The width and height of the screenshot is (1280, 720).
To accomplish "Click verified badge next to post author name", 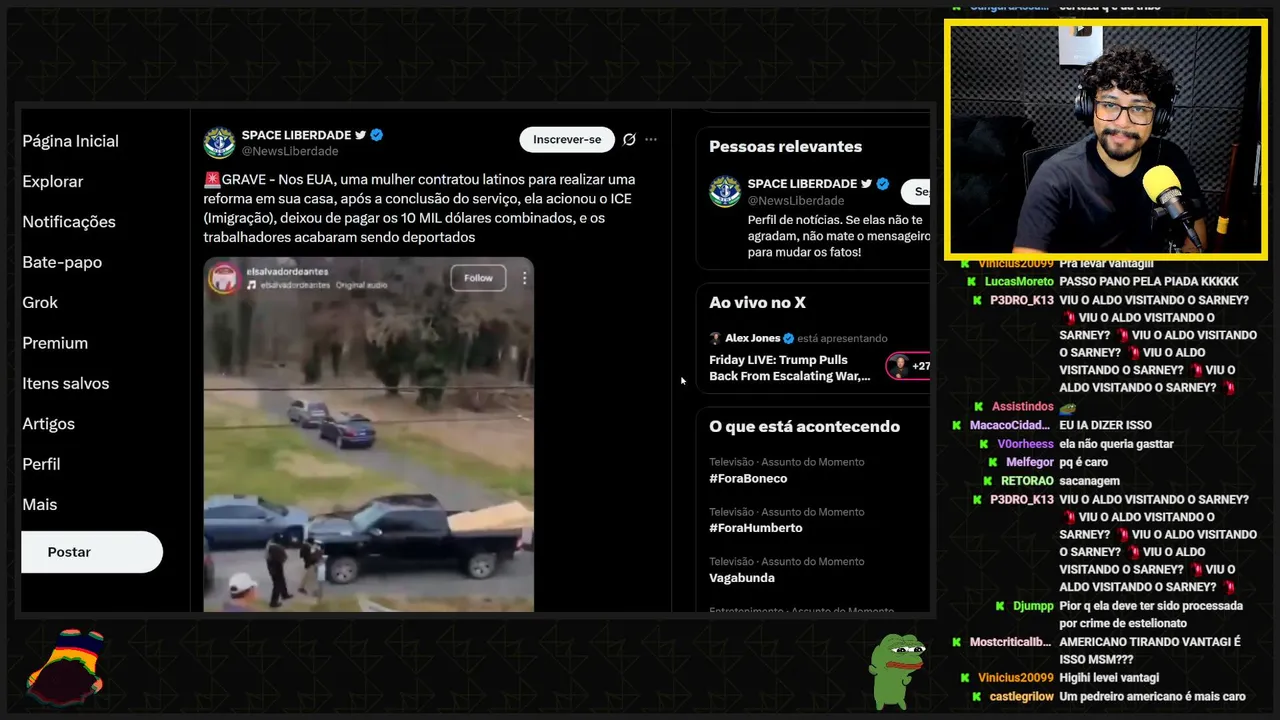I will click(377, 135).
